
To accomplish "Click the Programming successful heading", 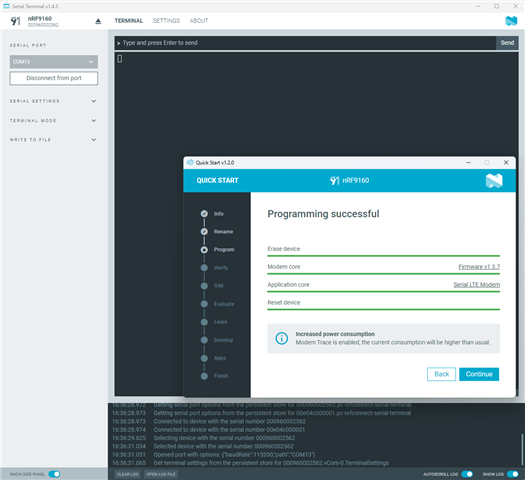I will pyautogui.click(x=323, y=214).
